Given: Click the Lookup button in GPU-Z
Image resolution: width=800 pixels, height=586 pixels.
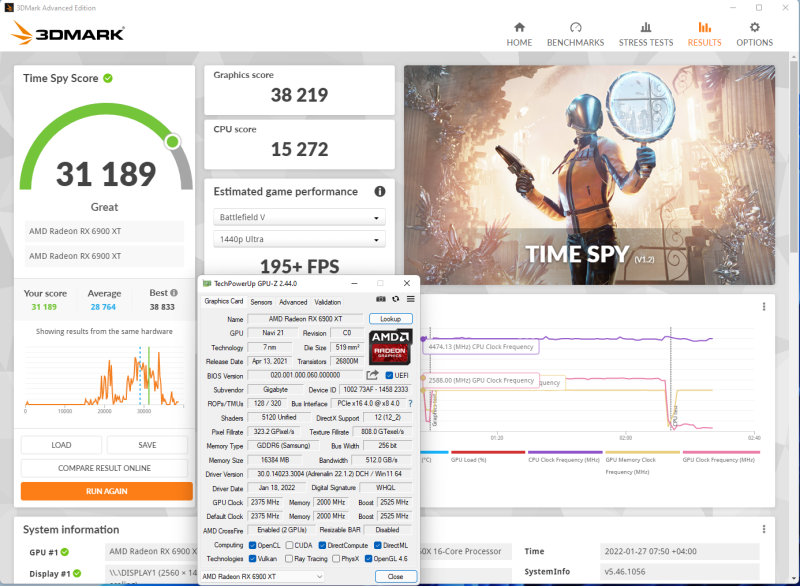Looking at the screenshot, I should pos(390,318).
